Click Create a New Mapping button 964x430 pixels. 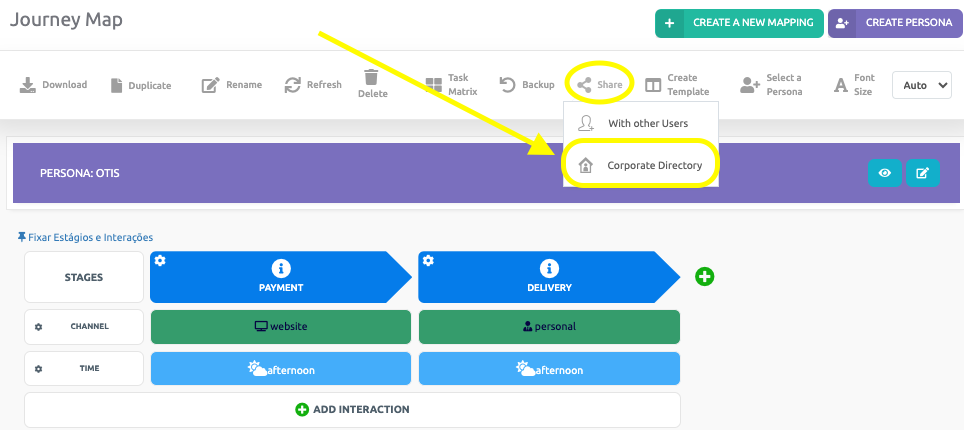739,23
